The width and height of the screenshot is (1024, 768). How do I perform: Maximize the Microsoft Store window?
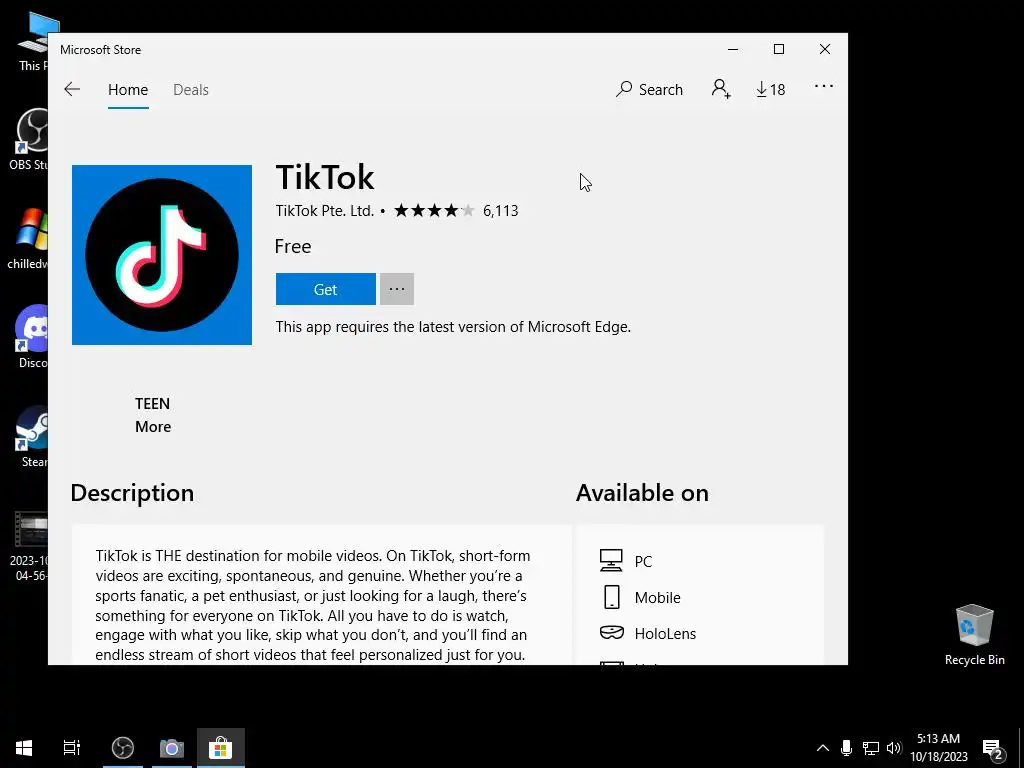pos(778,50)
